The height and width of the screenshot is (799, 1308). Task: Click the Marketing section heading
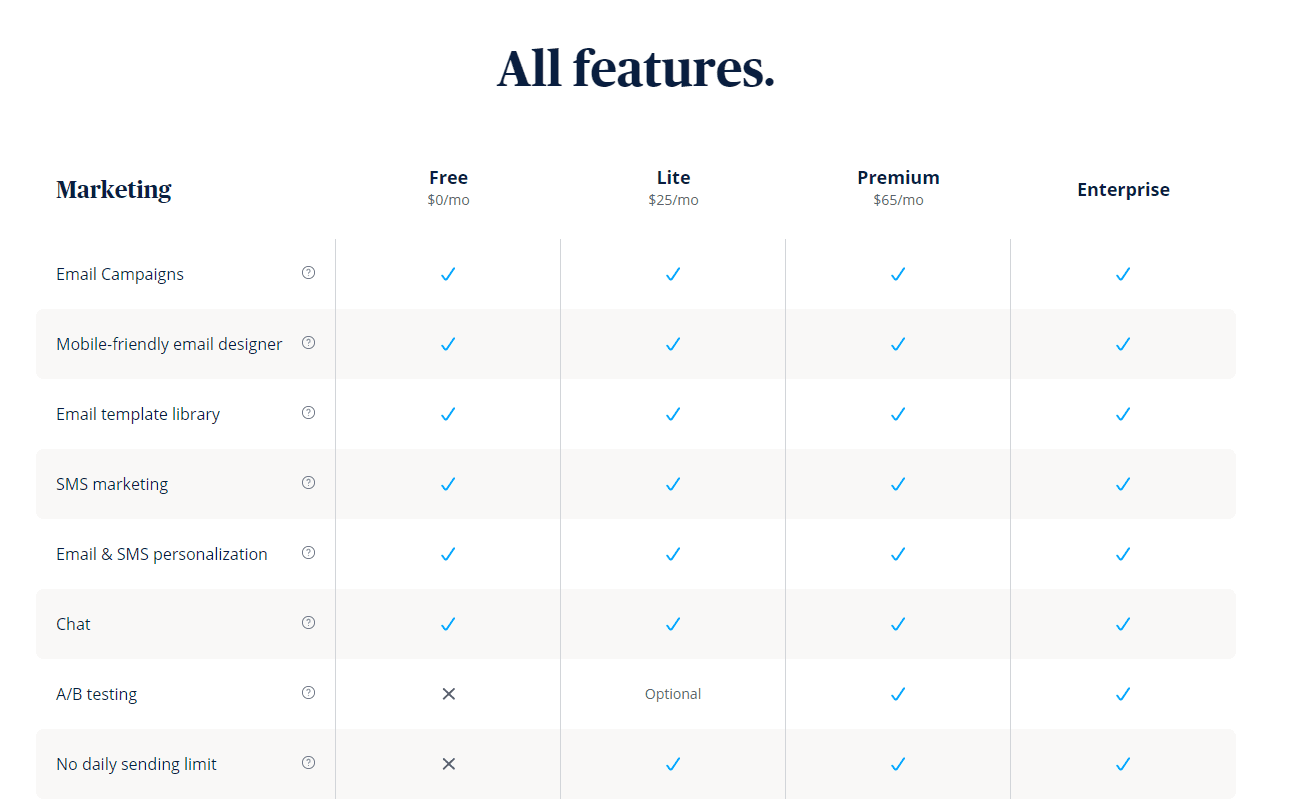114,190
